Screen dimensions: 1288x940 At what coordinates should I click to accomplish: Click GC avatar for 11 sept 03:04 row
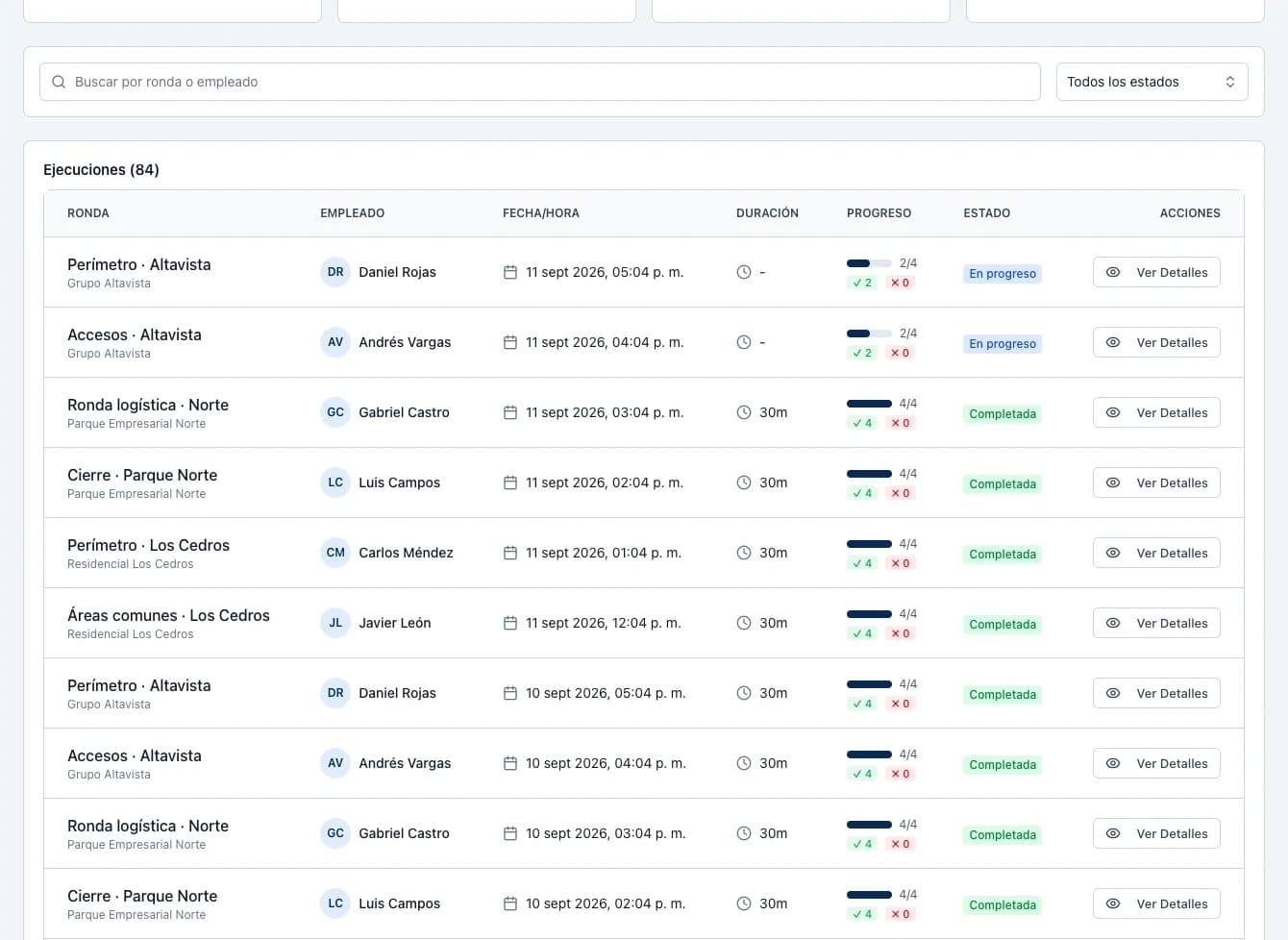pyautogui.click(x=335, y=412)
